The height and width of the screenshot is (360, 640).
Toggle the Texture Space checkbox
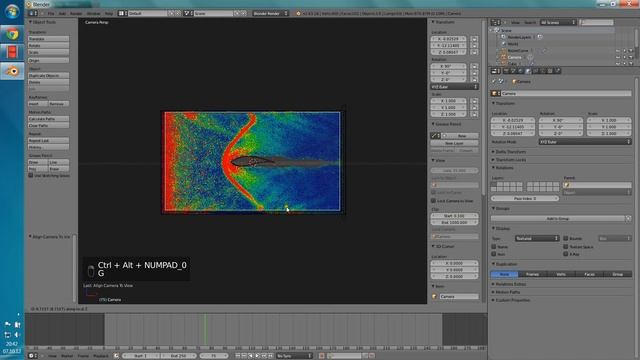[x=566, y=247]
